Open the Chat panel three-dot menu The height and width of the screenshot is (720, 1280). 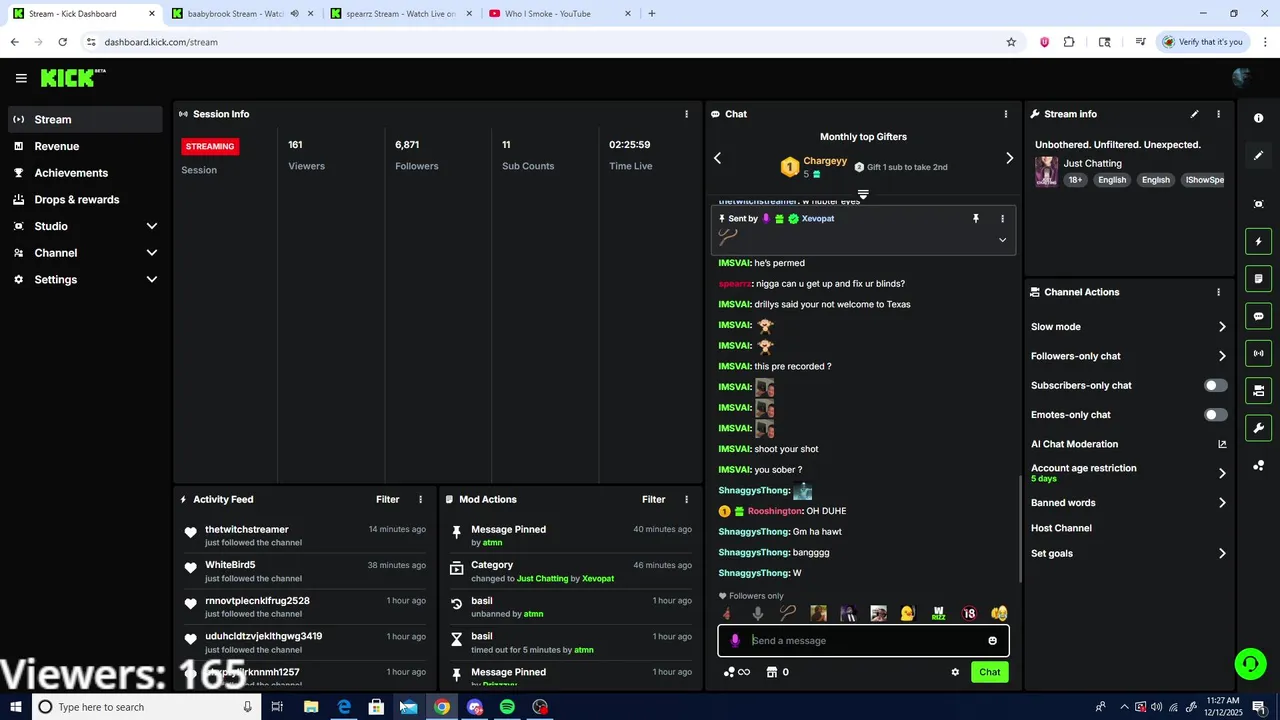pyautogui.click(x=1006, y=114)
